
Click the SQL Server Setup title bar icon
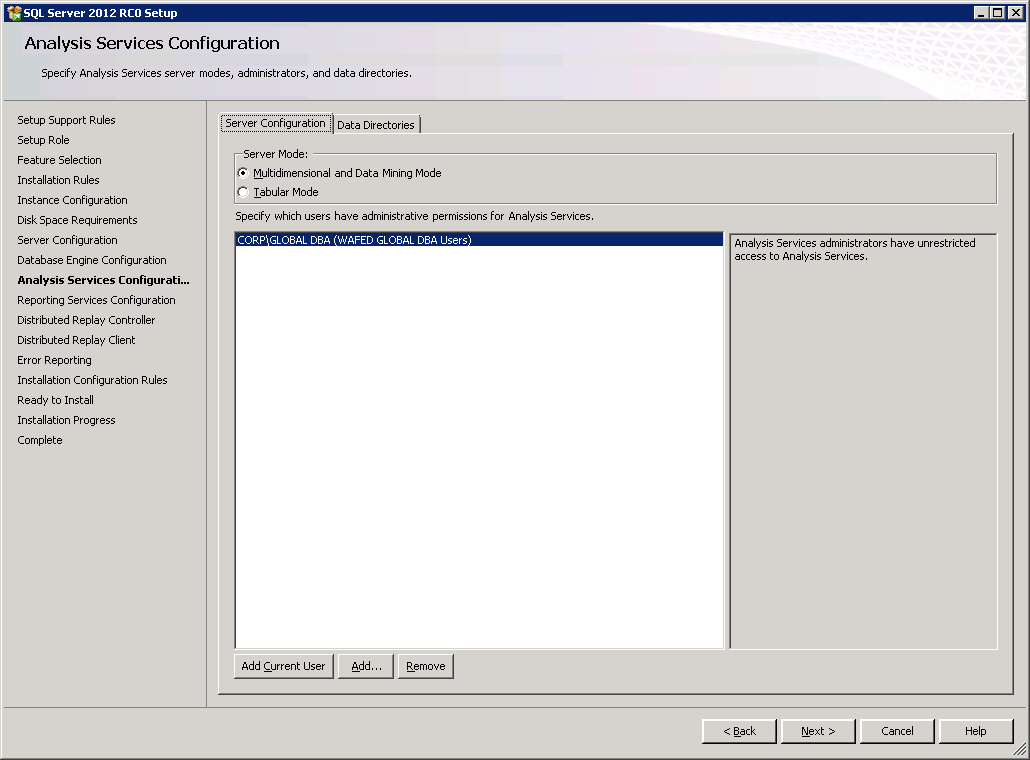(x=14, y=13)
